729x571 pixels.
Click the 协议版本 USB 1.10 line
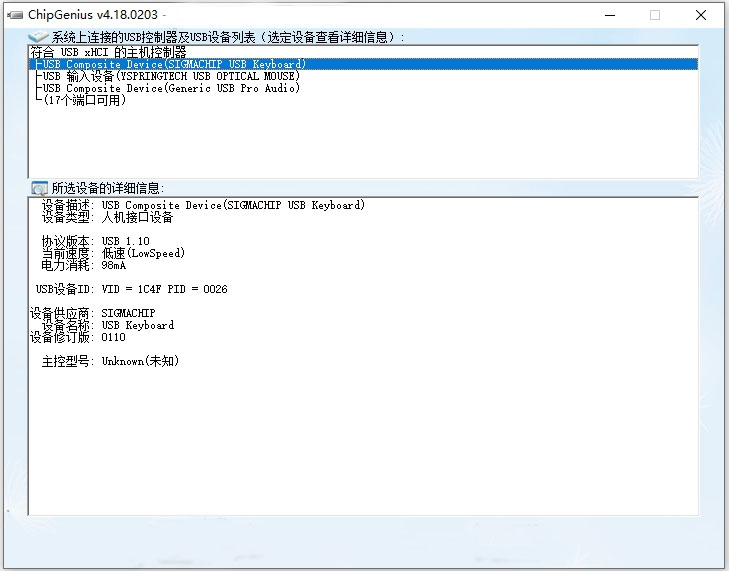[x=95, y=241]
